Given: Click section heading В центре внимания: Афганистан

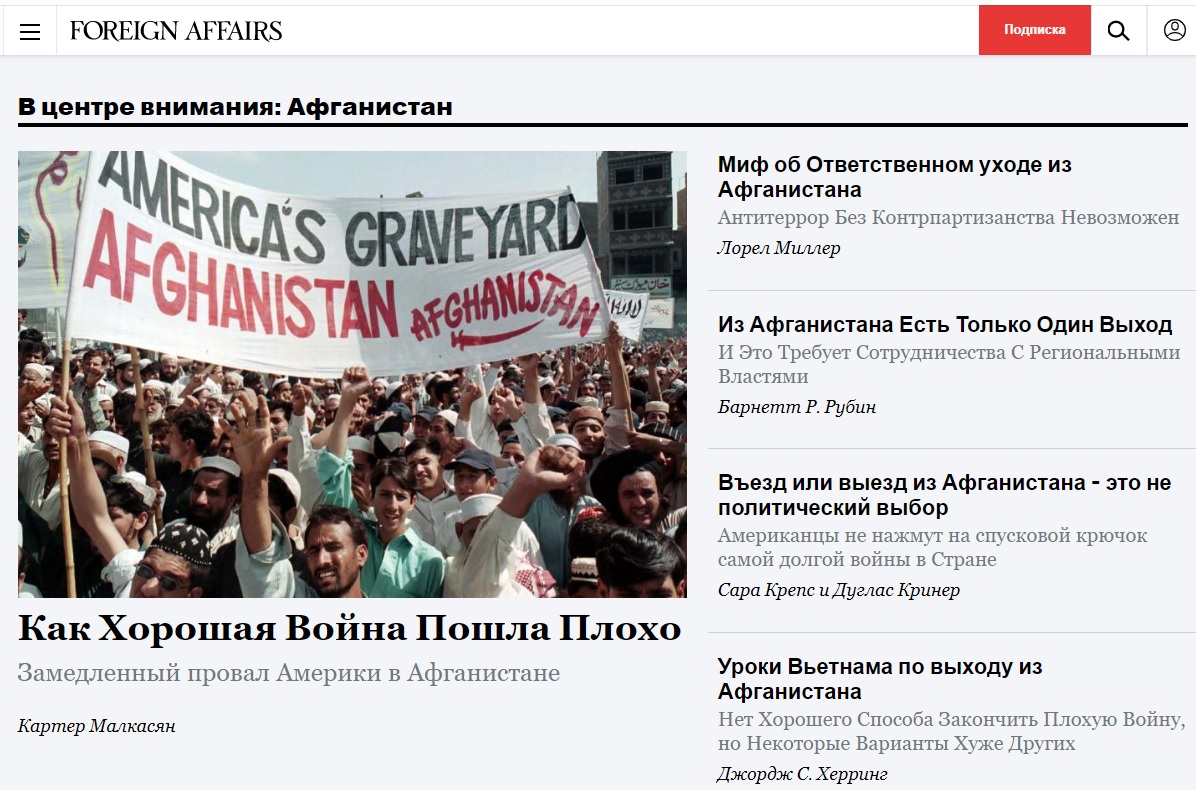Looking at the screenshot, I should point(235,107).
